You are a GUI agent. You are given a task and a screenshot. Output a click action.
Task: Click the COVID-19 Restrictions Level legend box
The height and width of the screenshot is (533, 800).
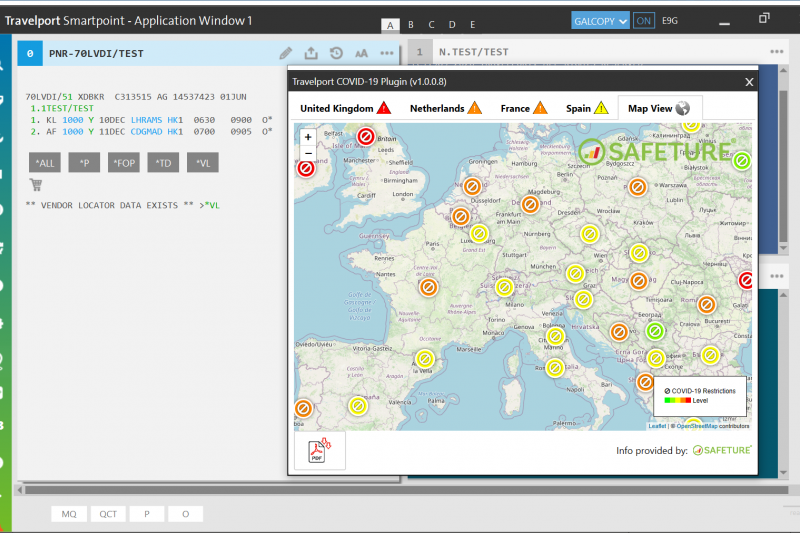coord(700,396)
